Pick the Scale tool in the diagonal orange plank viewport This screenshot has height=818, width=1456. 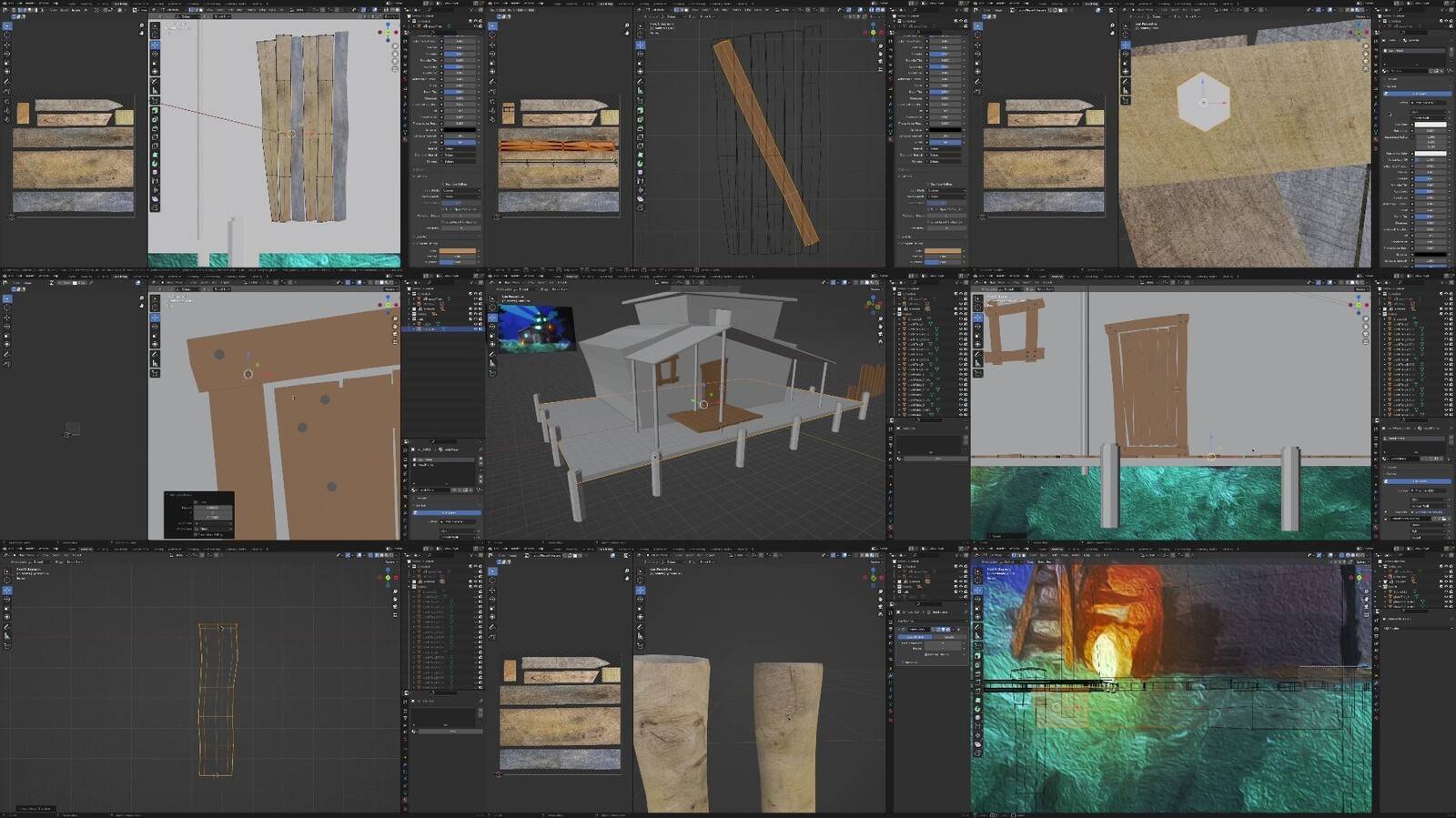(640, 62)
